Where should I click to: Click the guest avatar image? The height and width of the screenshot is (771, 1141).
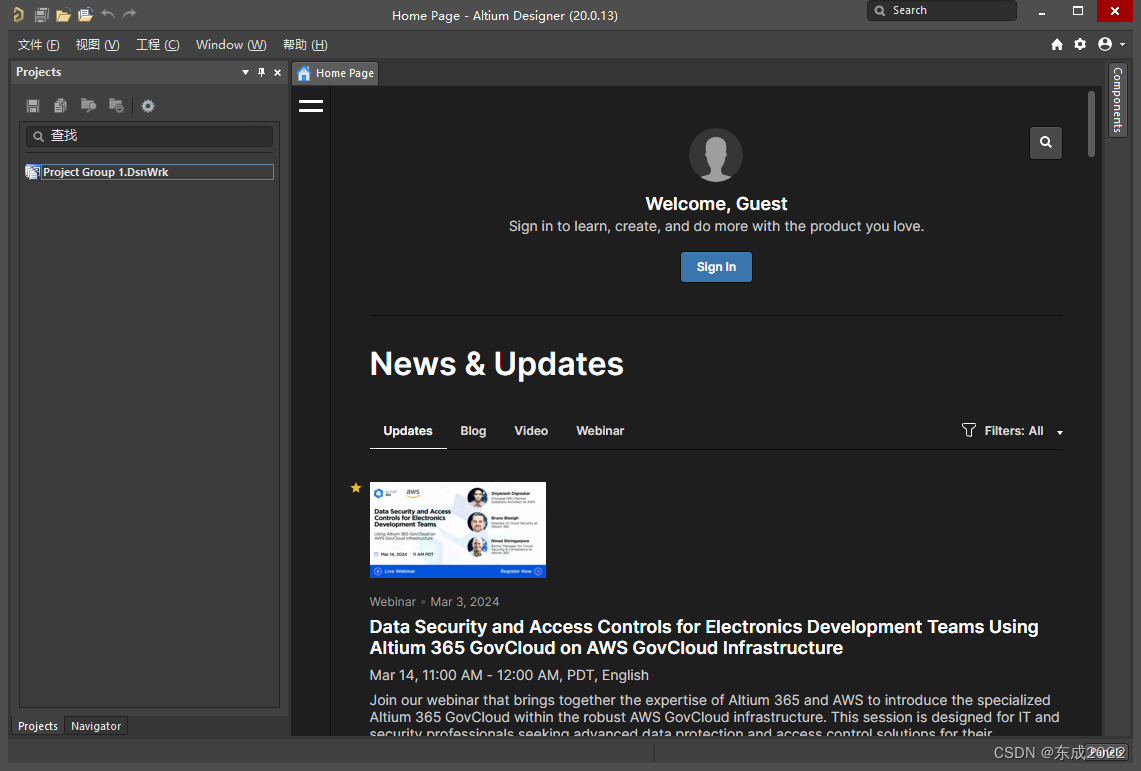tap(716, 156)
